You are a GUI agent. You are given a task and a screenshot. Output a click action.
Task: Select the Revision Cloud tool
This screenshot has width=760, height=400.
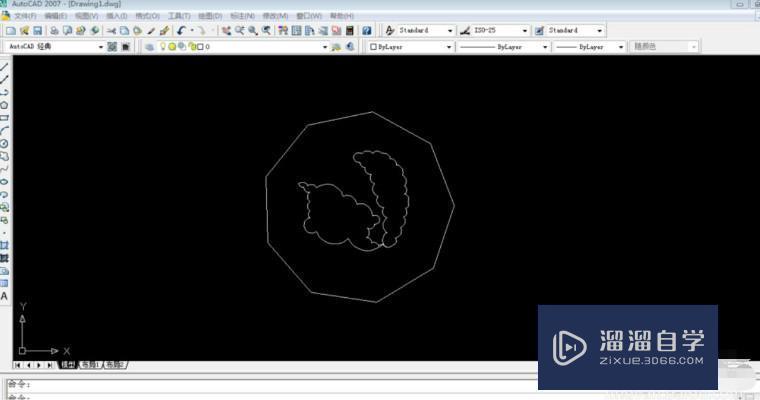(4, 156)
